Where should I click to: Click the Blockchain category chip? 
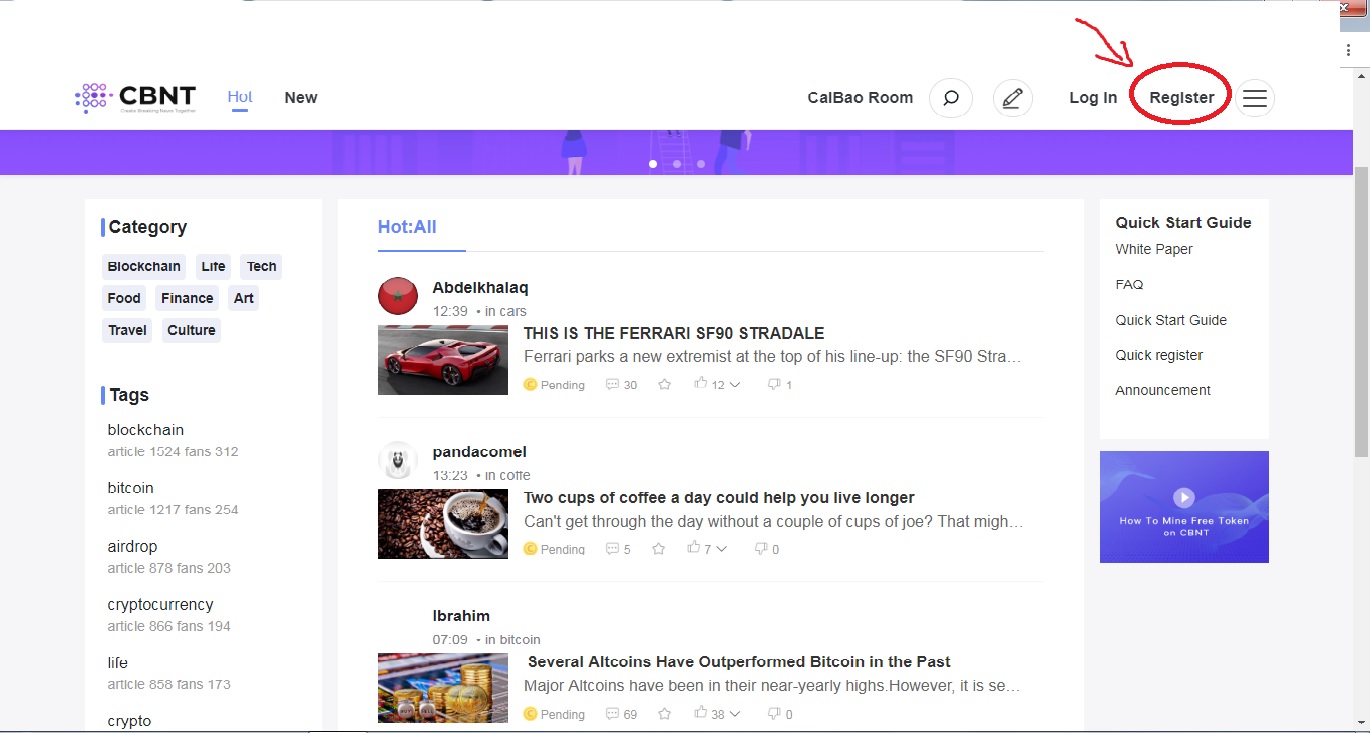[x=143, y=266]
